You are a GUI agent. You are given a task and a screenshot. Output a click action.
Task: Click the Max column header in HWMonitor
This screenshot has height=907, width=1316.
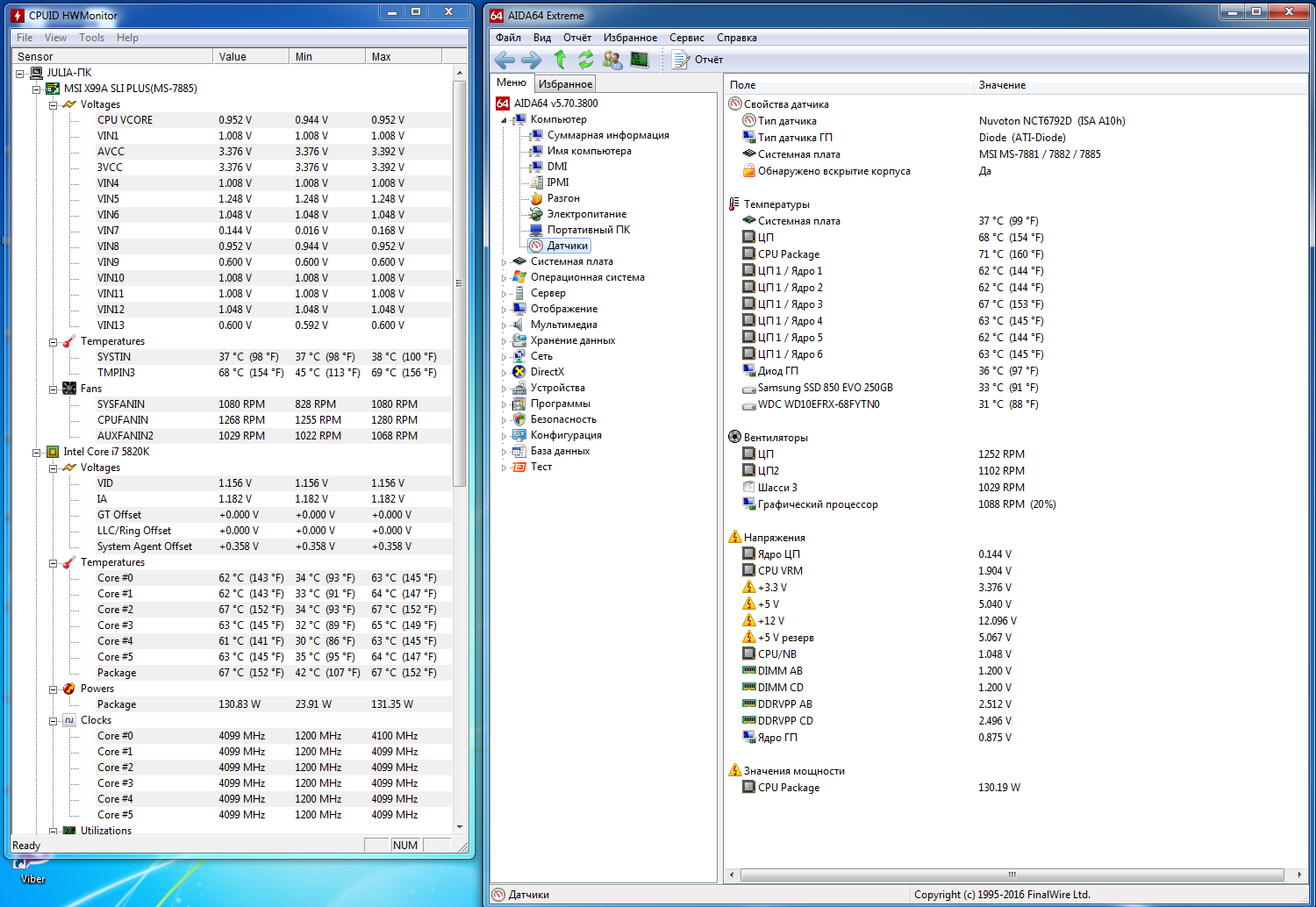[404, 56]
